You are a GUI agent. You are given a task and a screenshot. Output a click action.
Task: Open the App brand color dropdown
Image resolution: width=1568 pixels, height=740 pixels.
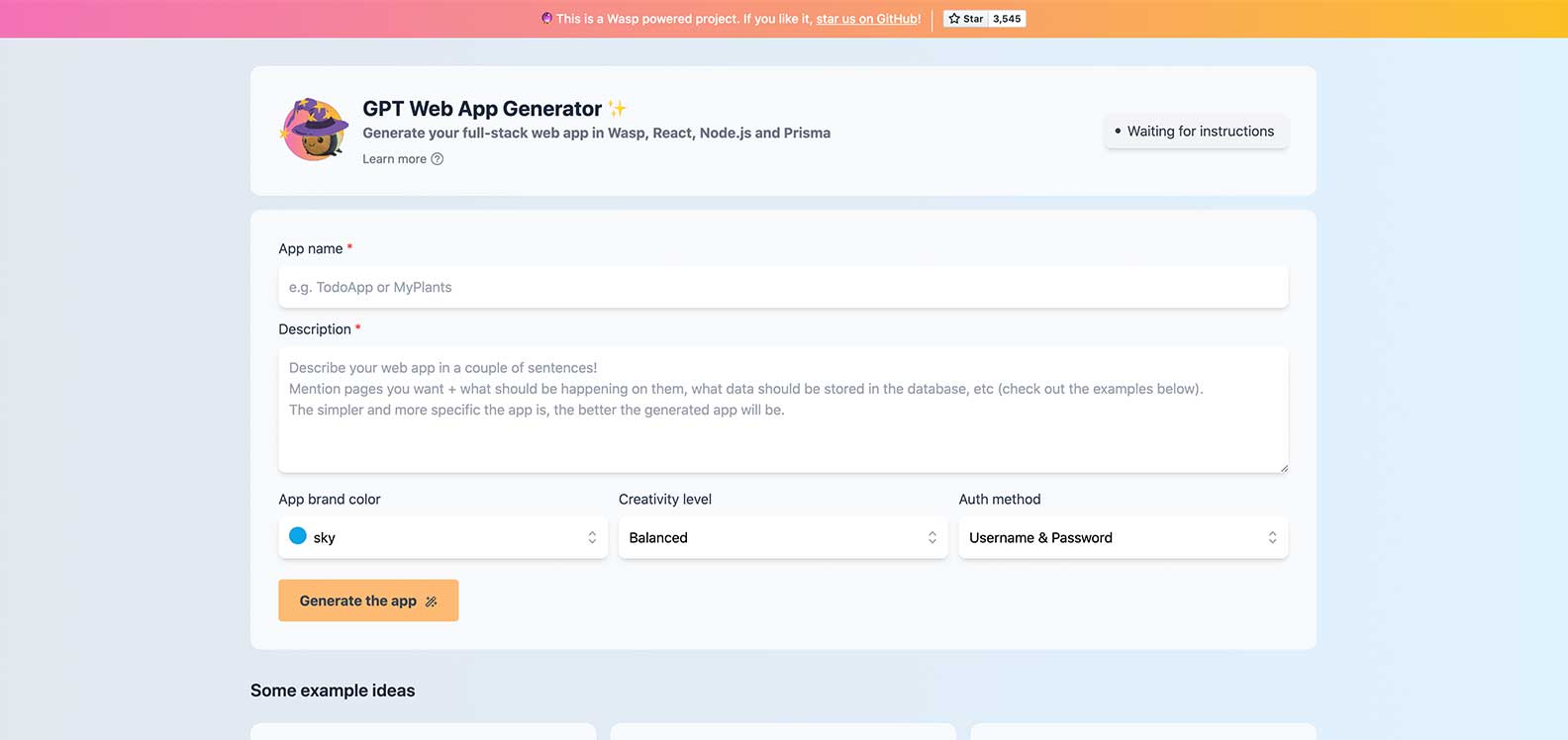pyautogui.click(x=443, y=537)
